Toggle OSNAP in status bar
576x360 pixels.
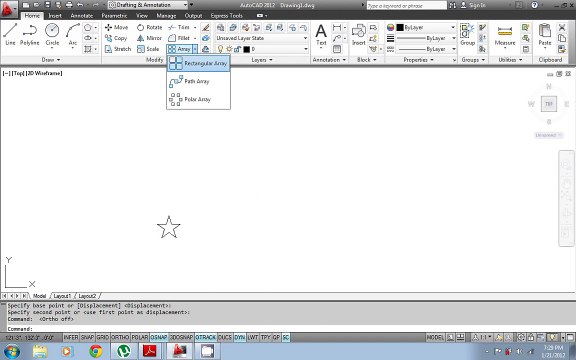(159, 337)
